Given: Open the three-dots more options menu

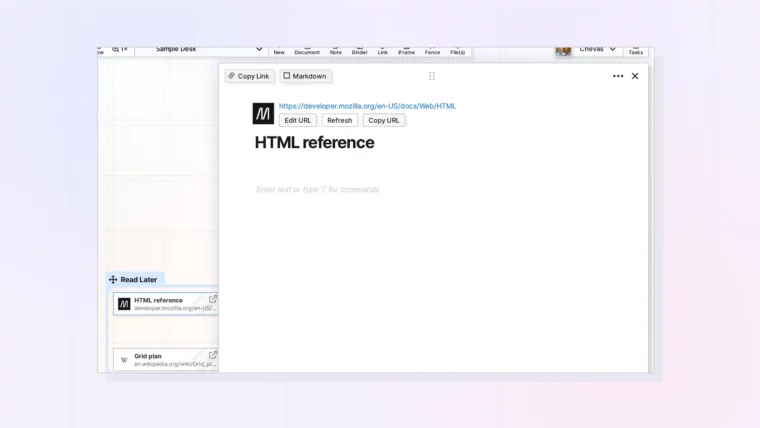Looking at the screenshot, I should [618, 76].
